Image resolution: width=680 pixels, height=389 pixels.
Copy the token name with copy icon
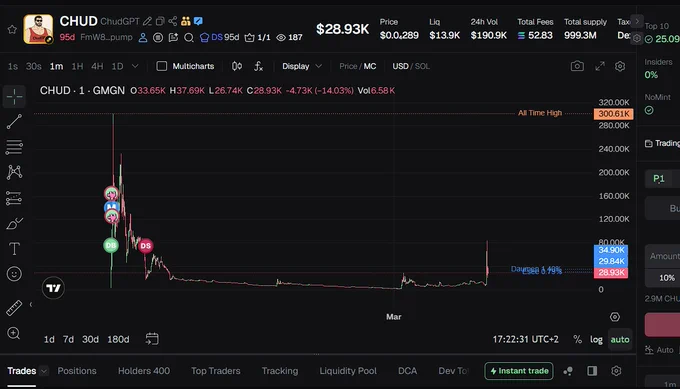point(160,21)
